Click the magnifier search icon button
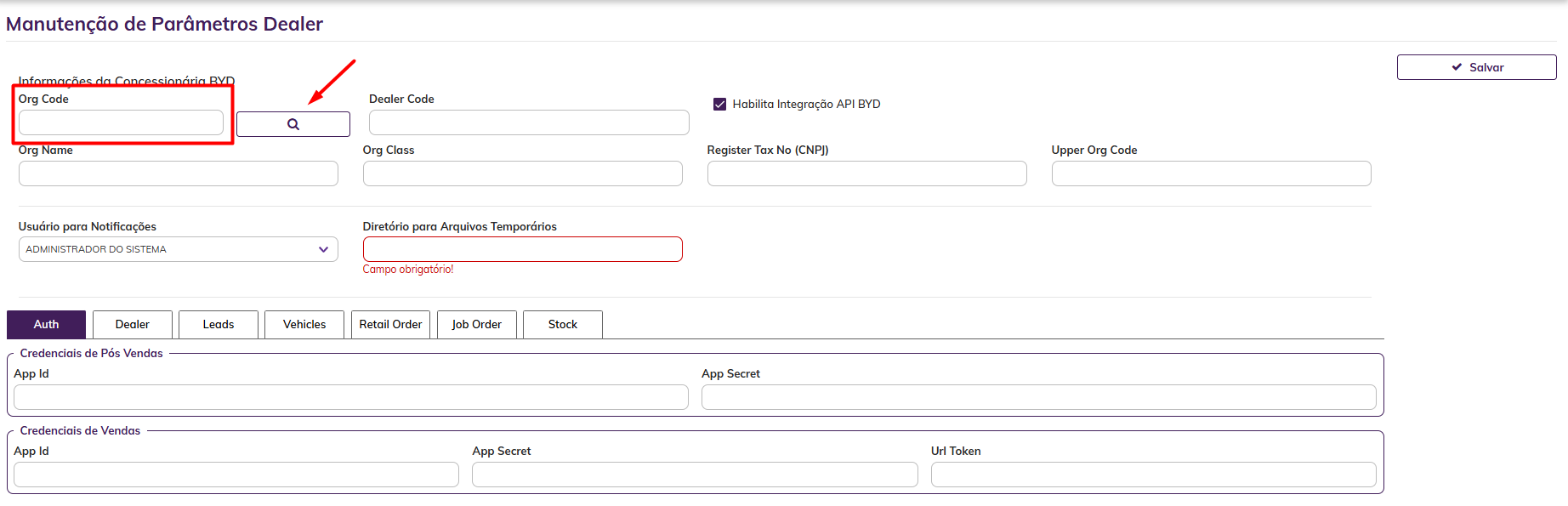Viewport: 1568px width, 506px height. tap(293, 124)
